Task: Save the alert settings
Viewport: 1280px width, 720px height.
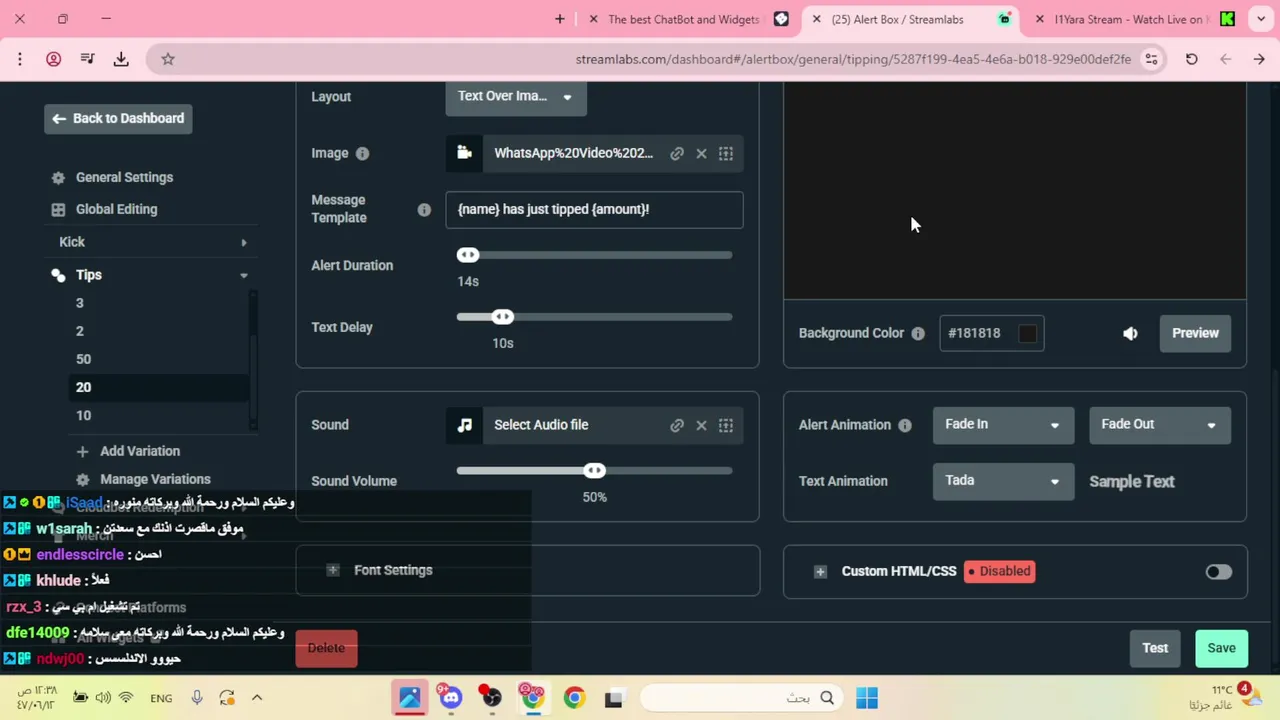Action: (x=1221, y=648)
